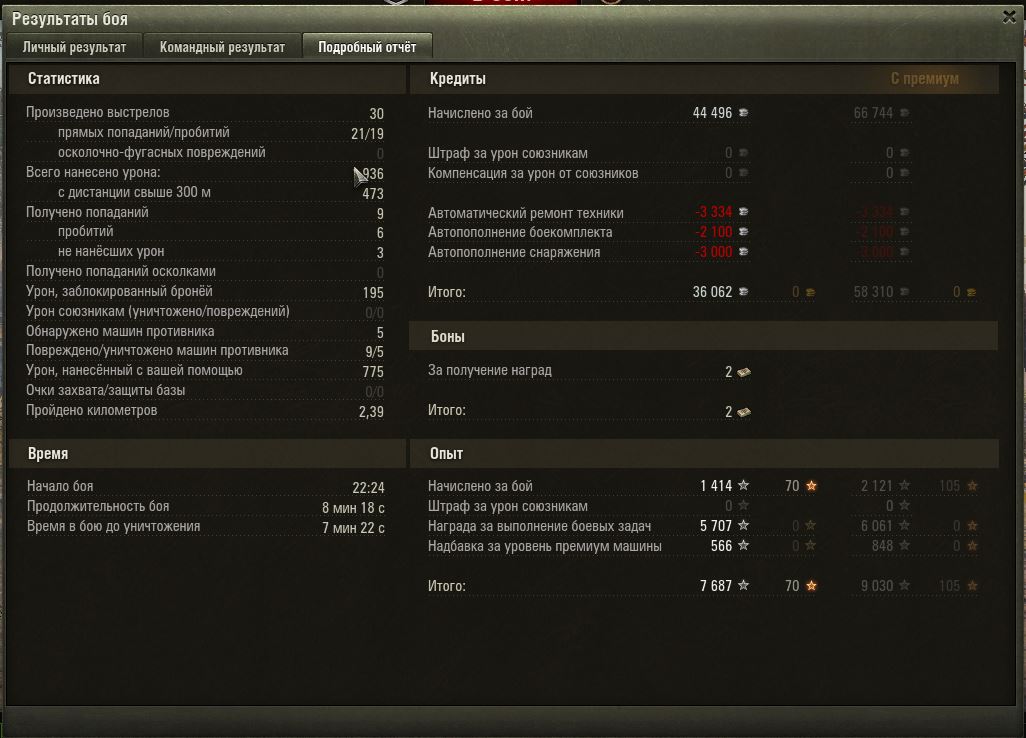Click repair cost credits icon near -3 334
The image size is (1026, 738).
click(x=743, y=212)
